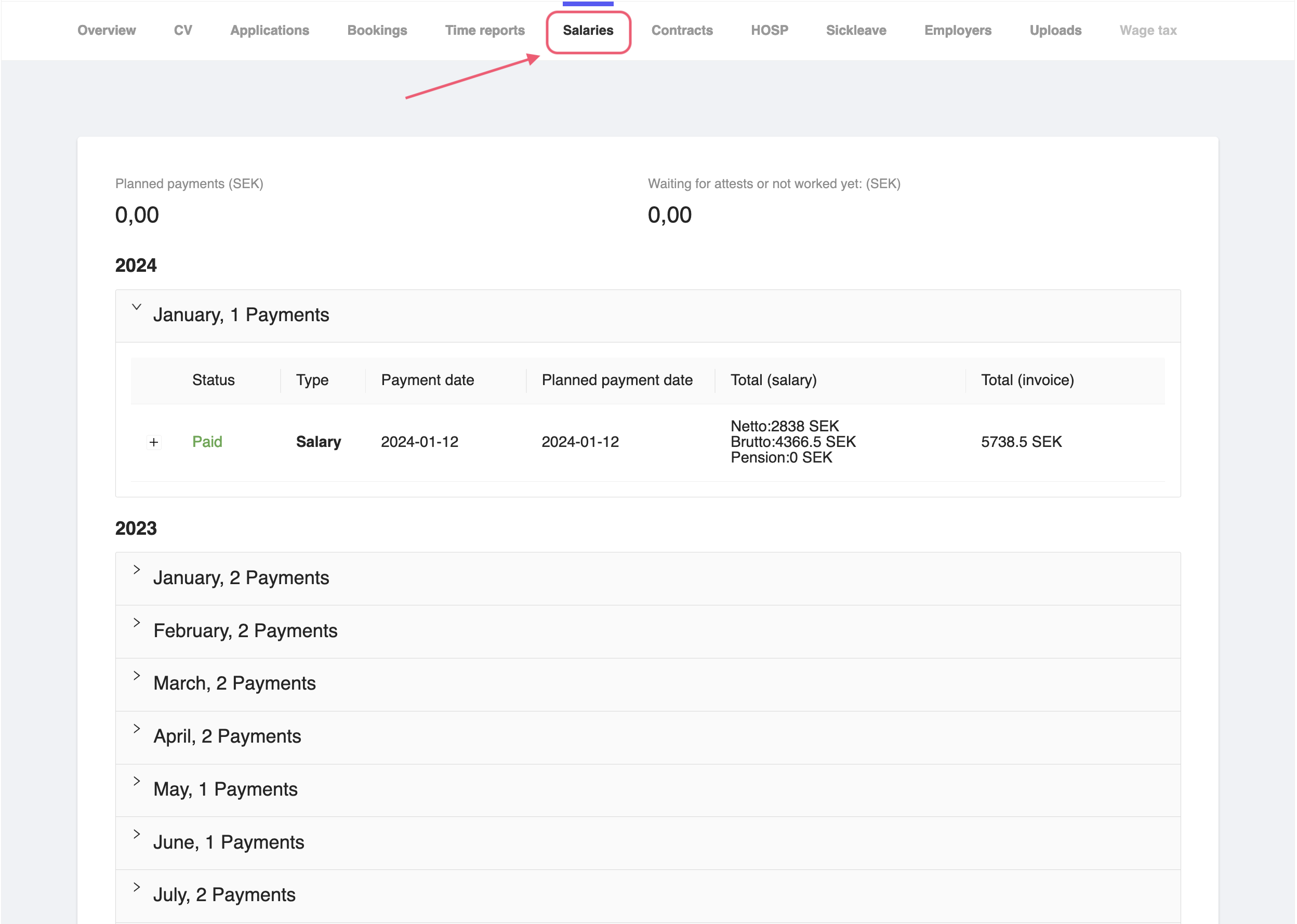Open the Contracts tab
The width and height of the screenshot is (1297, 924).
point(682,30)
